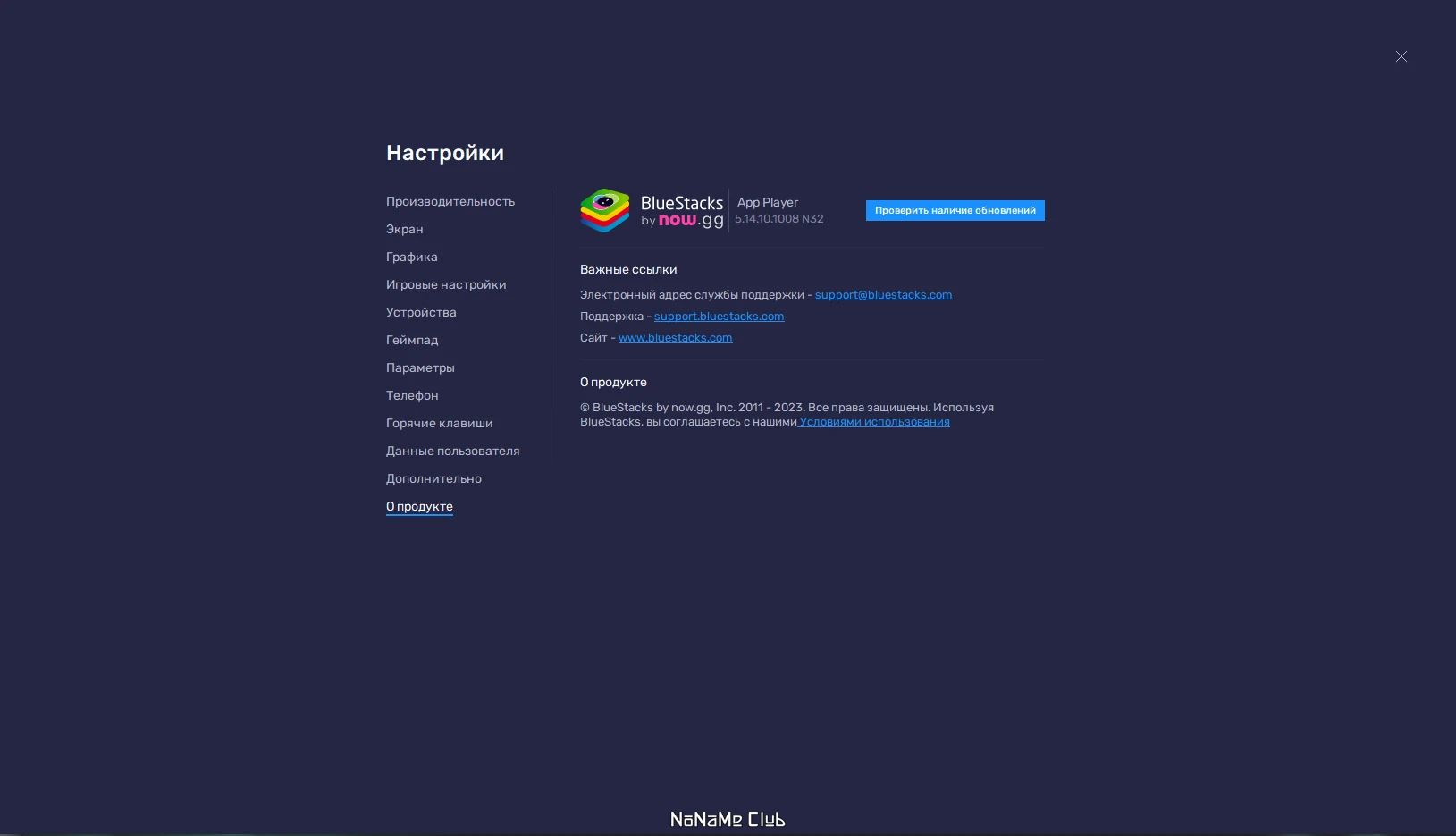Close the settings window with the X icon

[1401, 56]
